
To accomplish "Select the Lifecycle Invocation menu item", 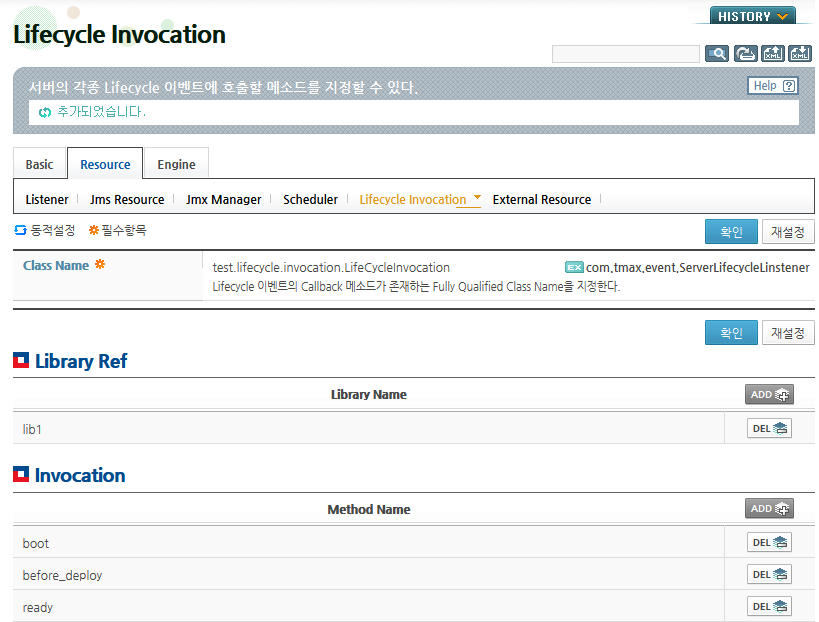I will pos(413,199).
